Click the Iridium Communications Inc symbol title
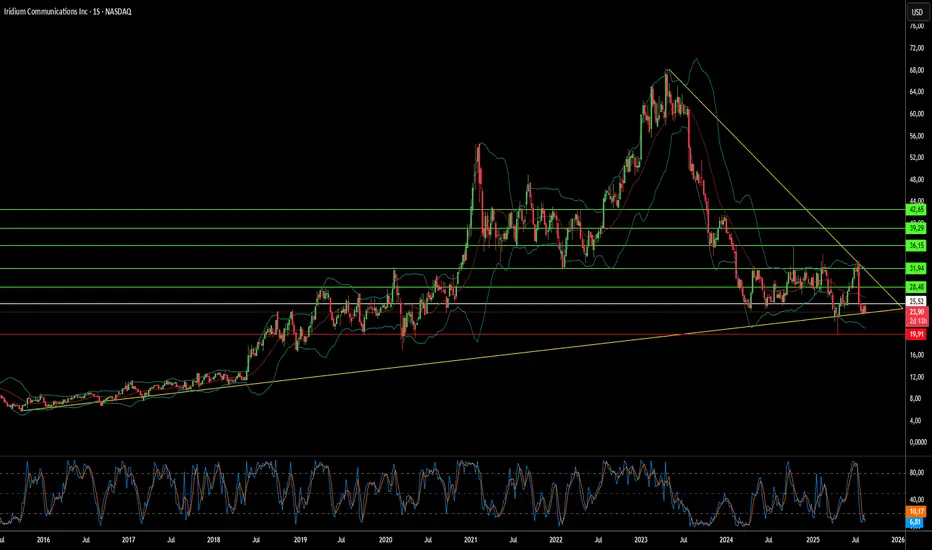932x550 pixels. [x=46, y=12]
